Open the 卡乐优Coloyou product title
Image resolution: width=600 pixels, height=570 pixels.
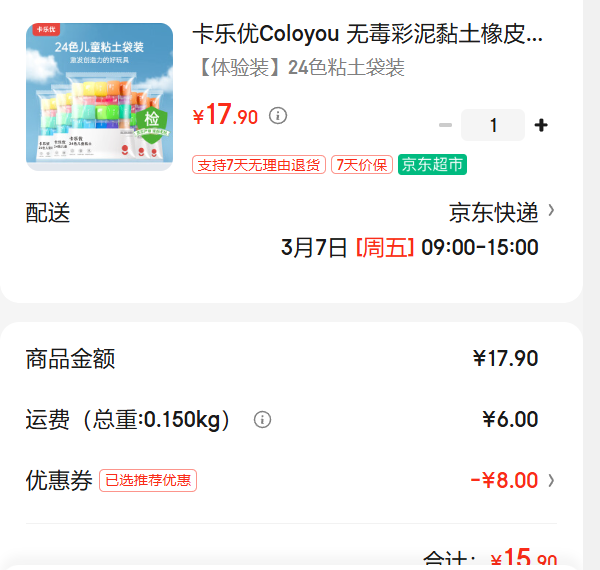(x=367, y=34)
